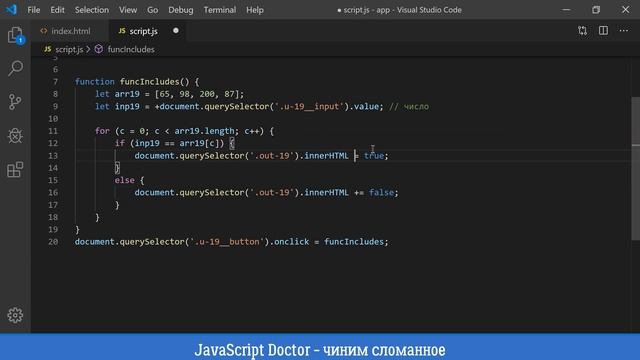Screen dimensions: 640x360
Task: Click script.js in the breadcrumb
Action: tap(69, 49)
